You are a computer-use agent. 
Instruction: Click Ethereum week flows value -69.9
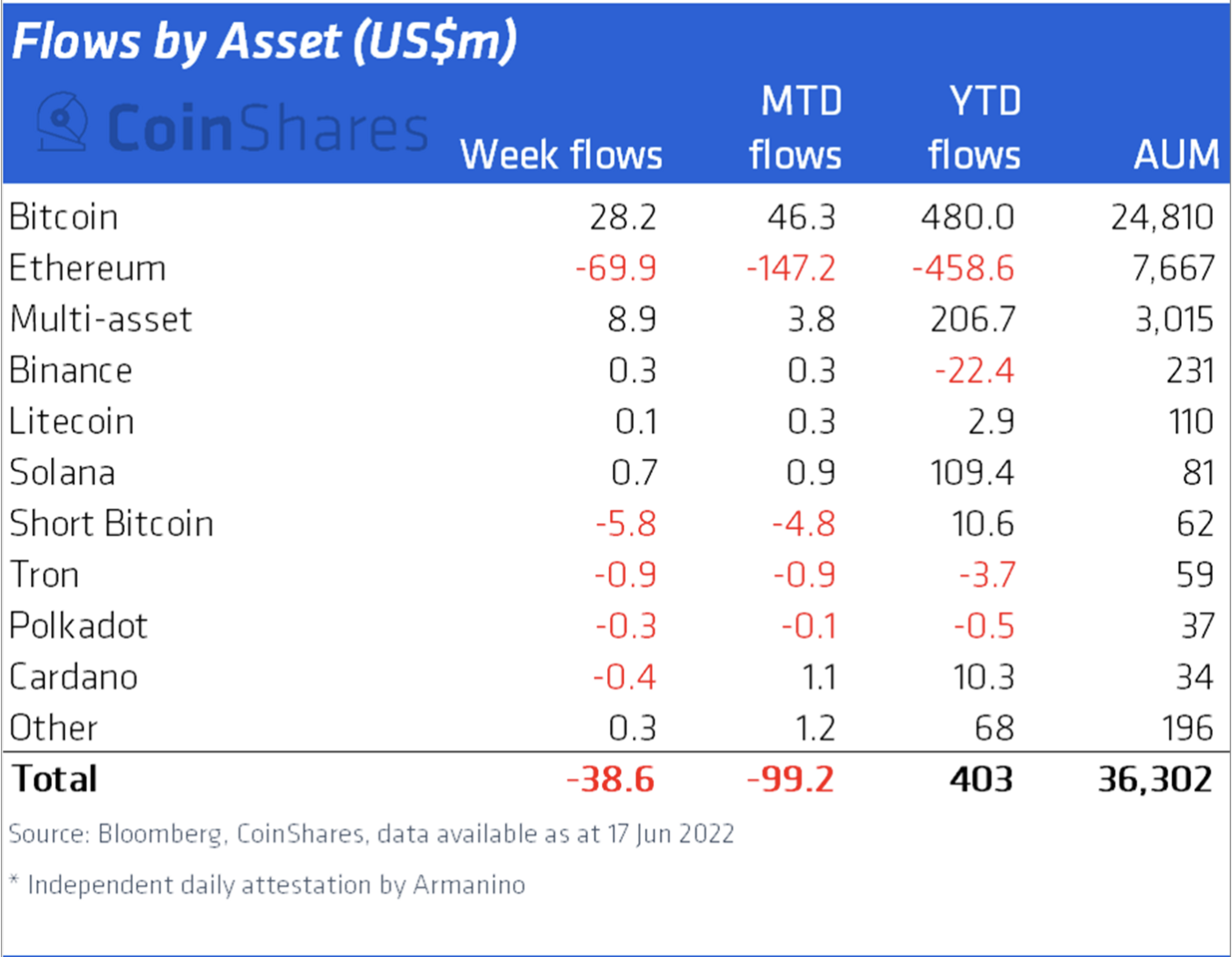(616, 267)
